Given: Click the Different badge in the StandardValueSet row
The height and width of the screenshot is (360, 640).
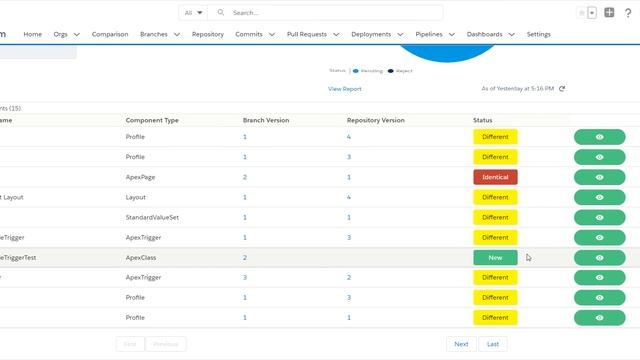Looking at the screenshot, I should coord(495,218).
